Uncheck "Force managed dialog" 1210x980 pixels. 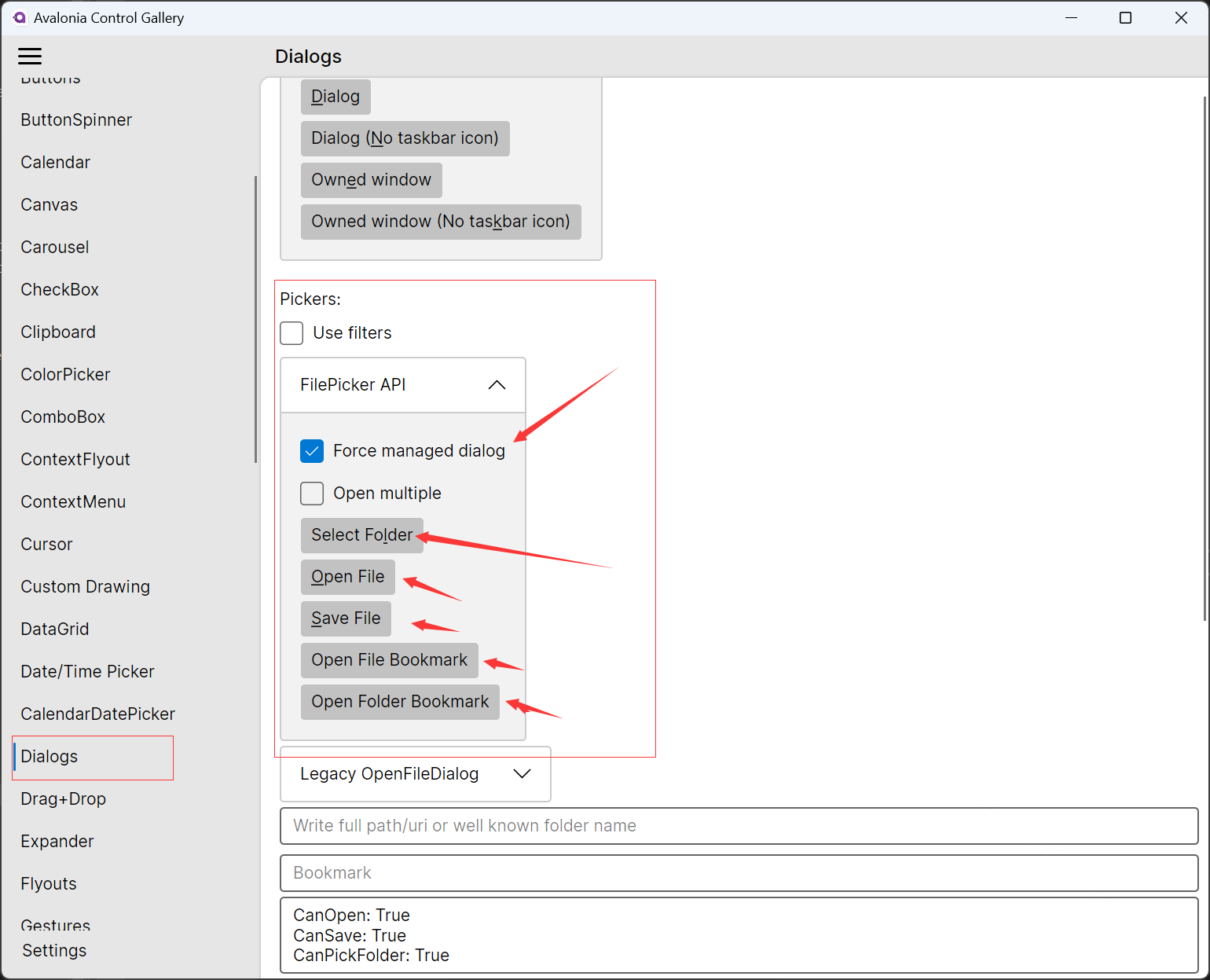click(312, 450)
